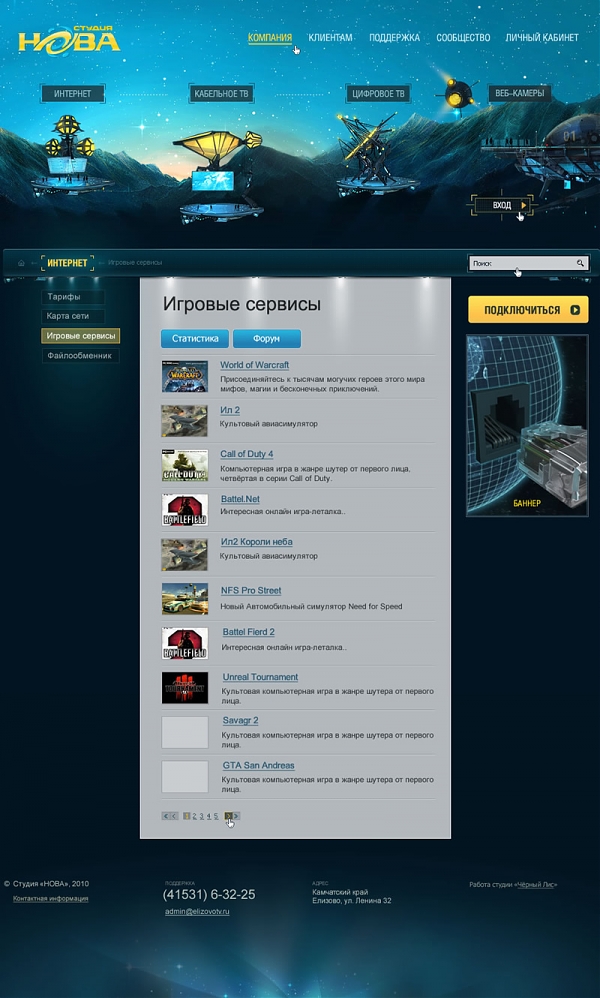Open the Ил 2 title link

[x=230, y=411]
